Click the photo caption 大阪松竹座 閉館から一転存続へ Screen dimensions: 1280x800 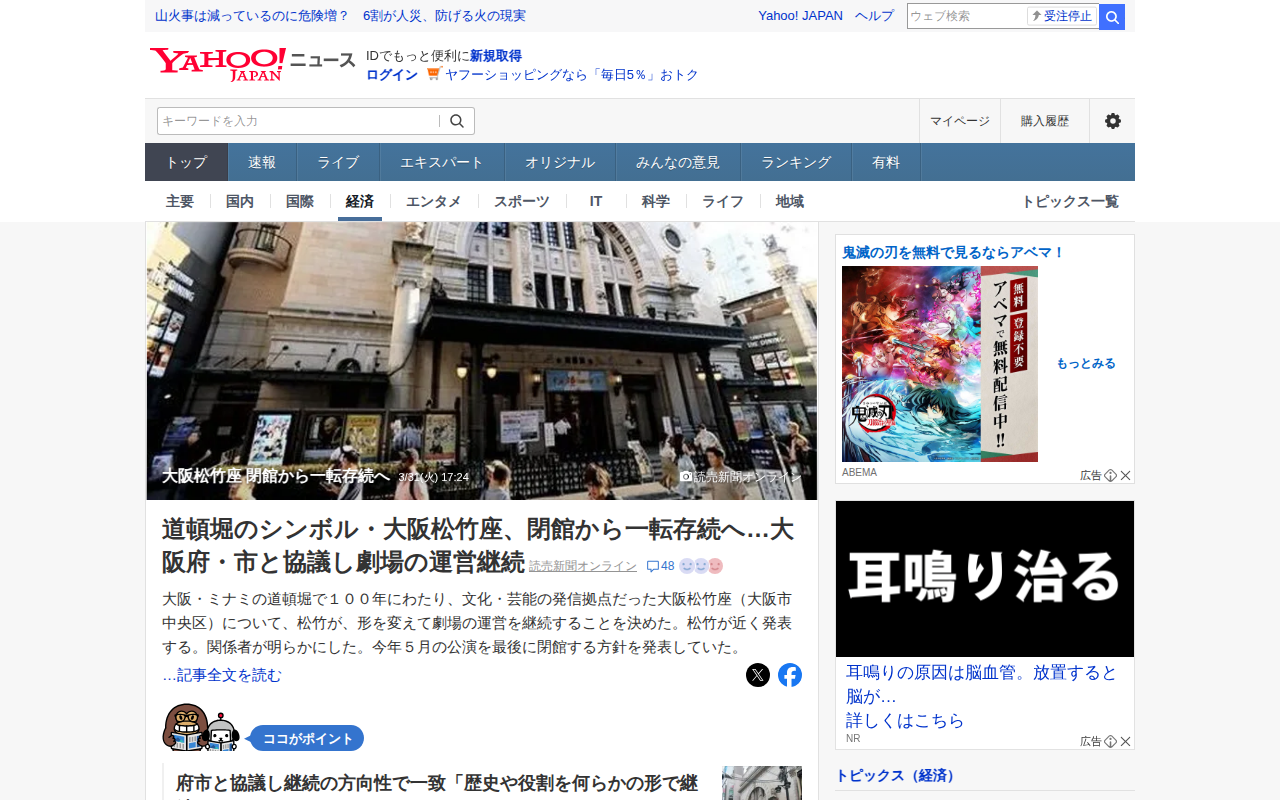pyautogui.click(x=276, y=477)
